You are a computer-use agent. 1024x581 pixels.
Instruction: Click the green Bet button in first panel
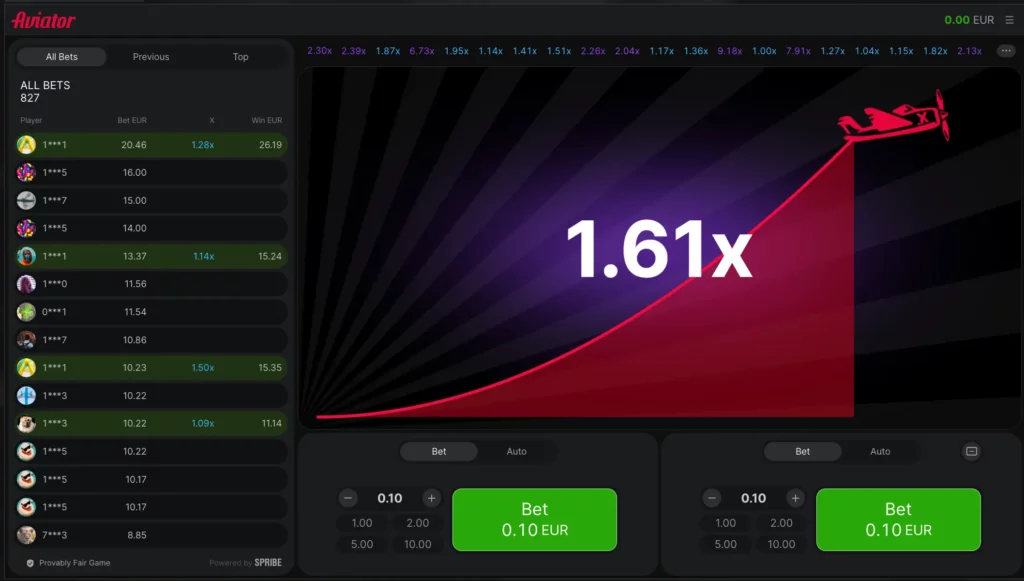pyautogui.click(x=534, y=520)
